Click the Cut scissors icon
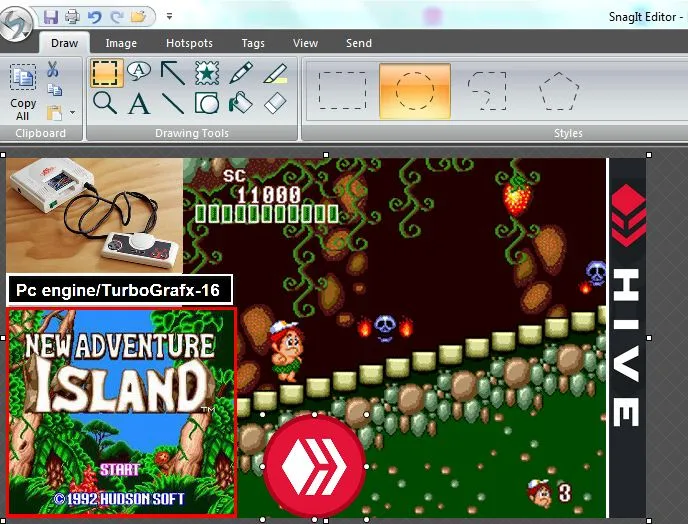 [x=53, y=69]
